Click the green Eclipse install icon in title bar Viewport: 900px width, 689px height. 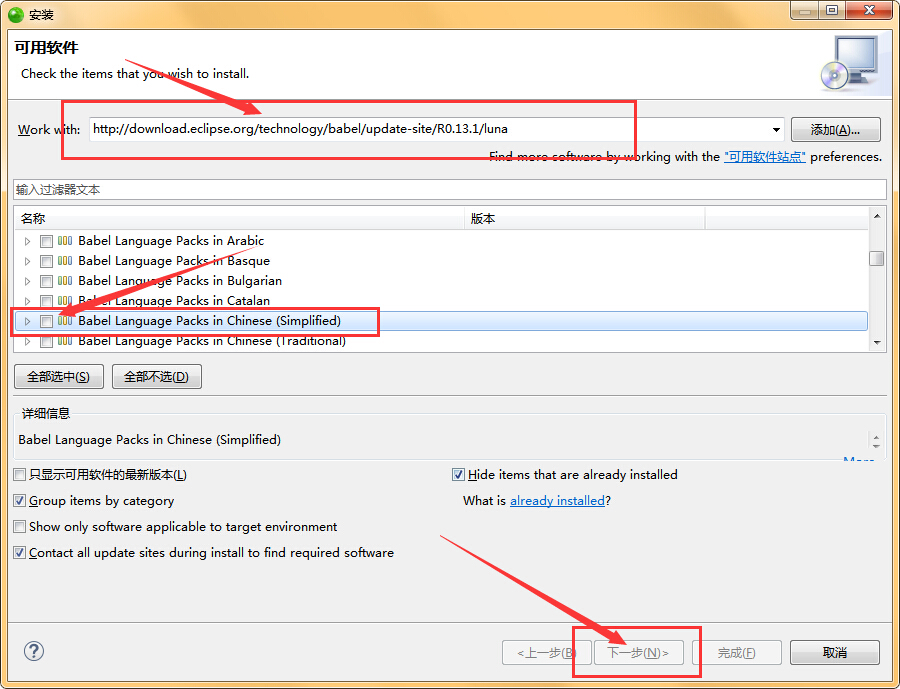[x=15, y=15]
